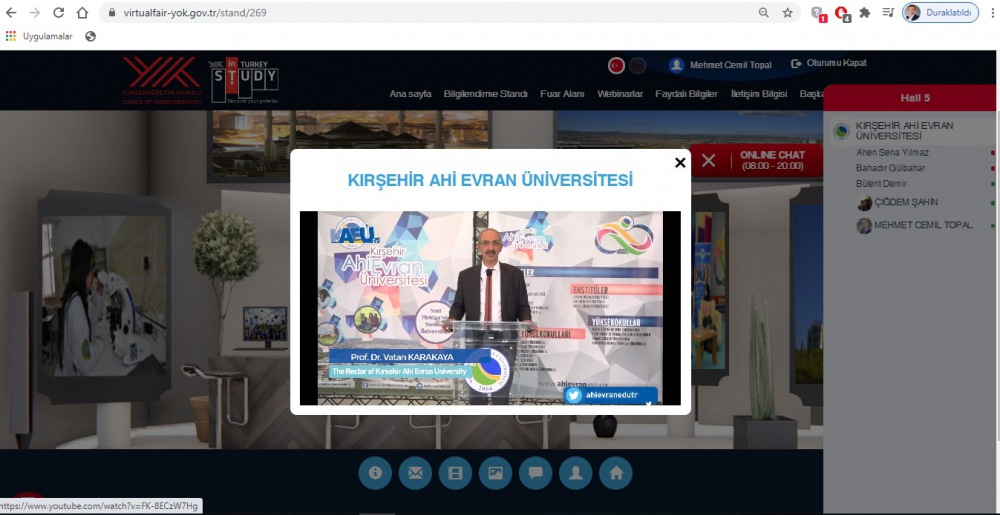This screenshot has height=515, width=1000.
Task: Click Oturumu Kapat to log out
Action: [829, 63]
